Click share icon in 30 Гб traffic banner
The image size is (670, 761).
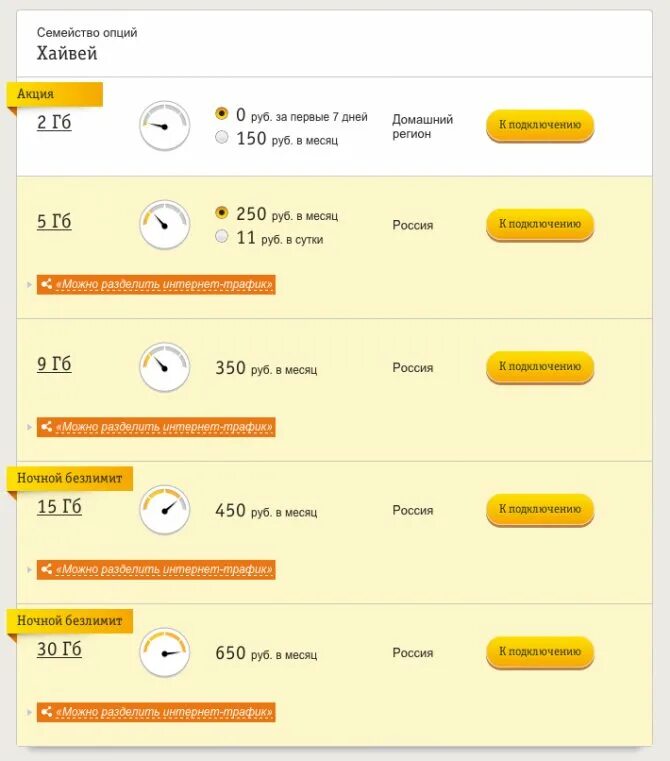click(47, 711)
